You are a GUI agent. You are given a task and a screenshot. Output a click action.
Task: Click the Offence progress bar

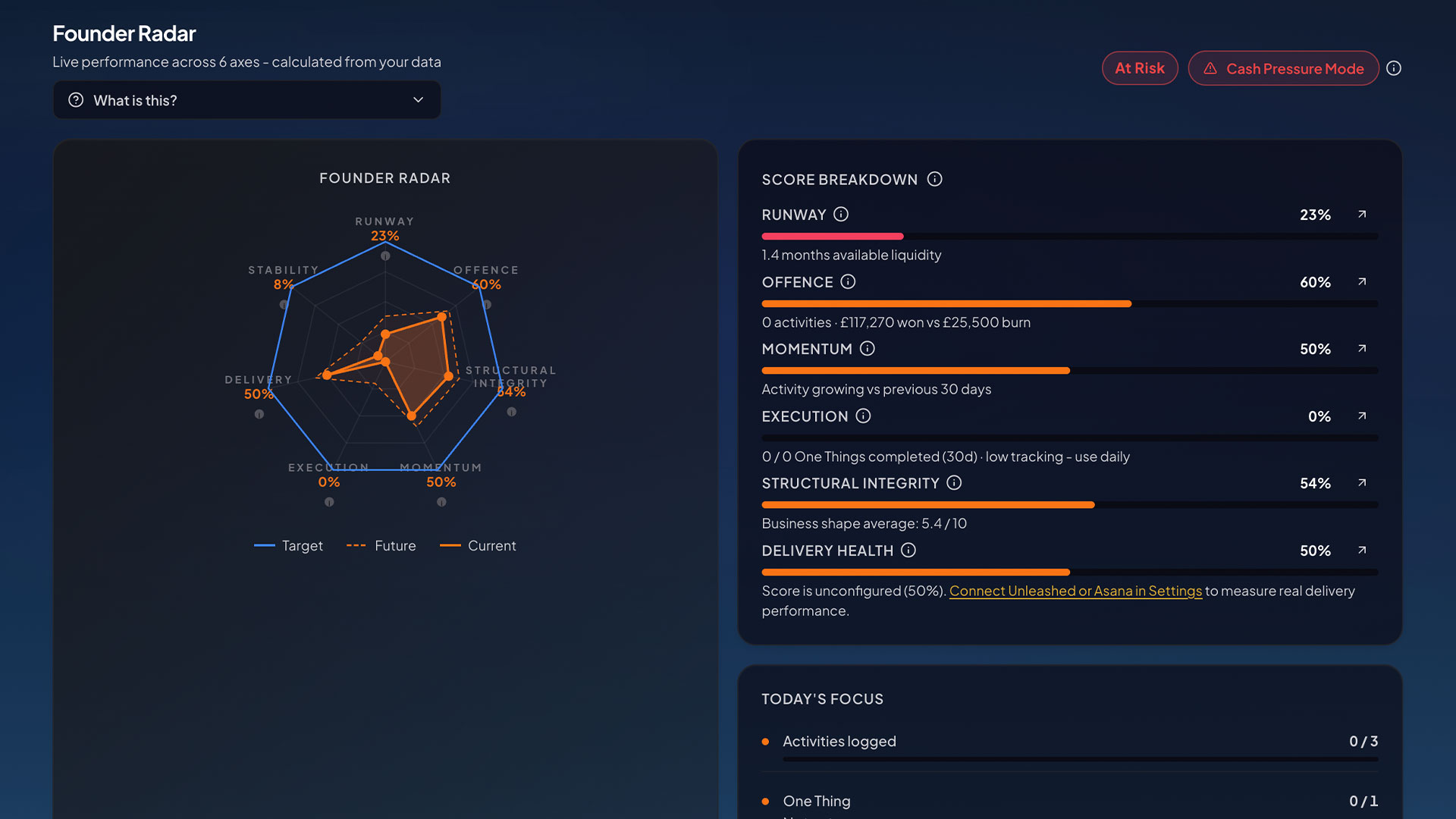(x=1070, y=304)
